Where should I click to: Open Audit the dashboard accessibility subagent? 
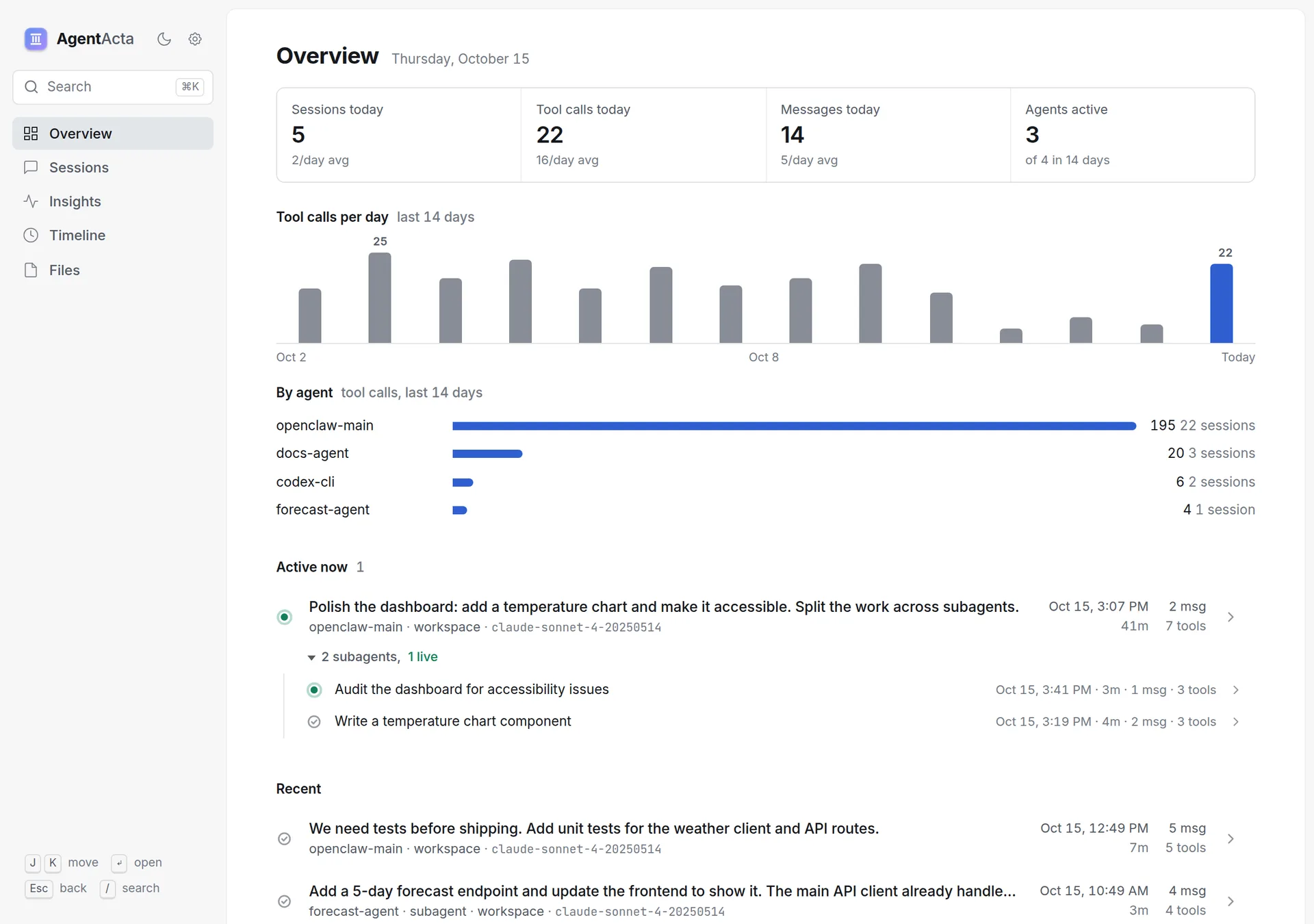[775, 690]
